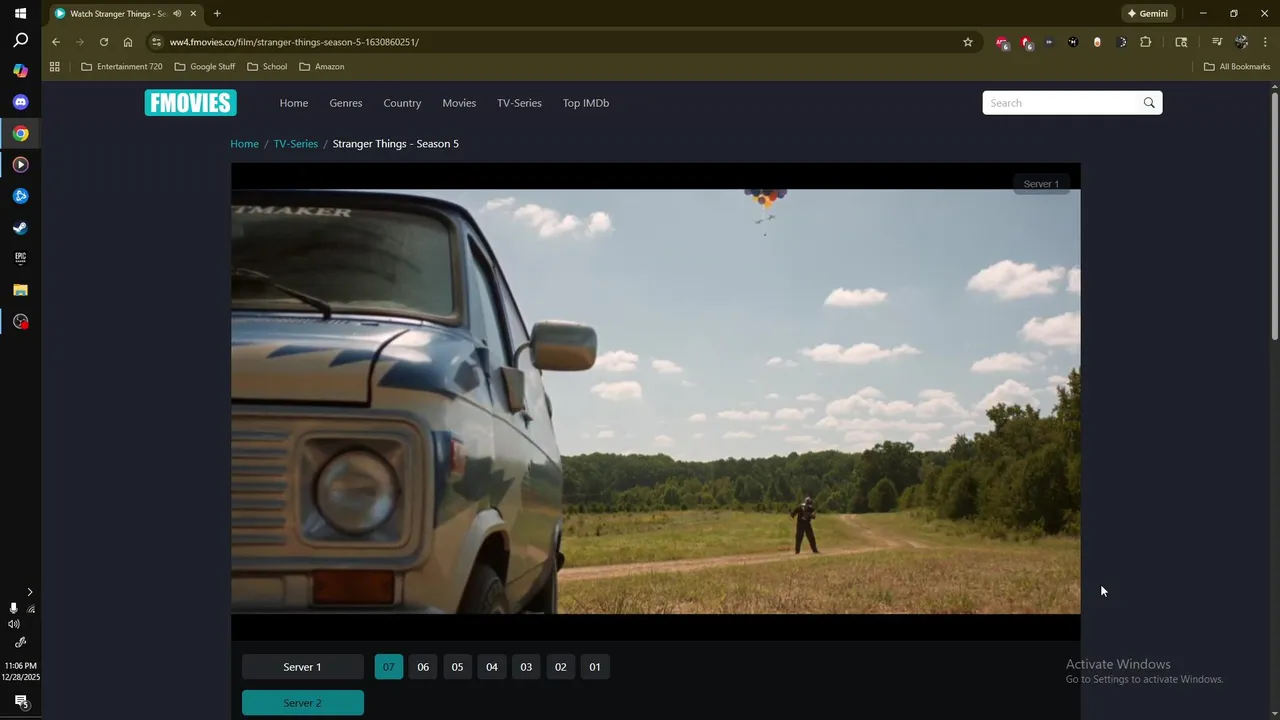Open the Windows notification center

tap(20, 701)
